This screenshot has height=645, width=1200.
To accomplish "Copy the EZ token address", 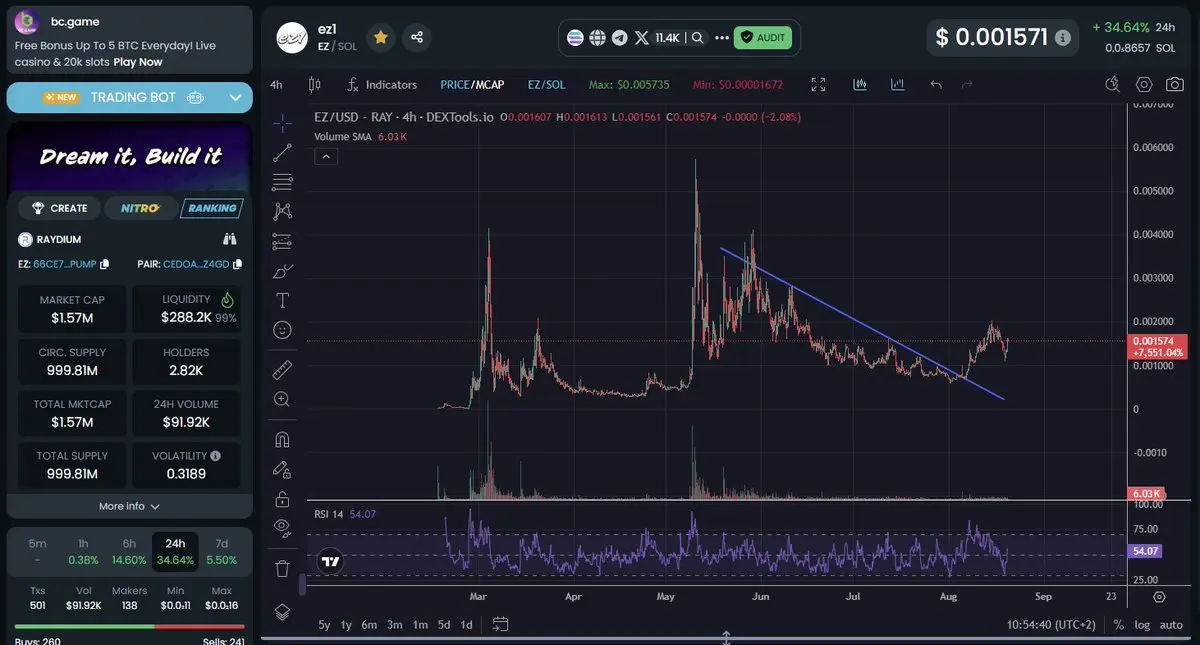I will [x=104, y=264].
